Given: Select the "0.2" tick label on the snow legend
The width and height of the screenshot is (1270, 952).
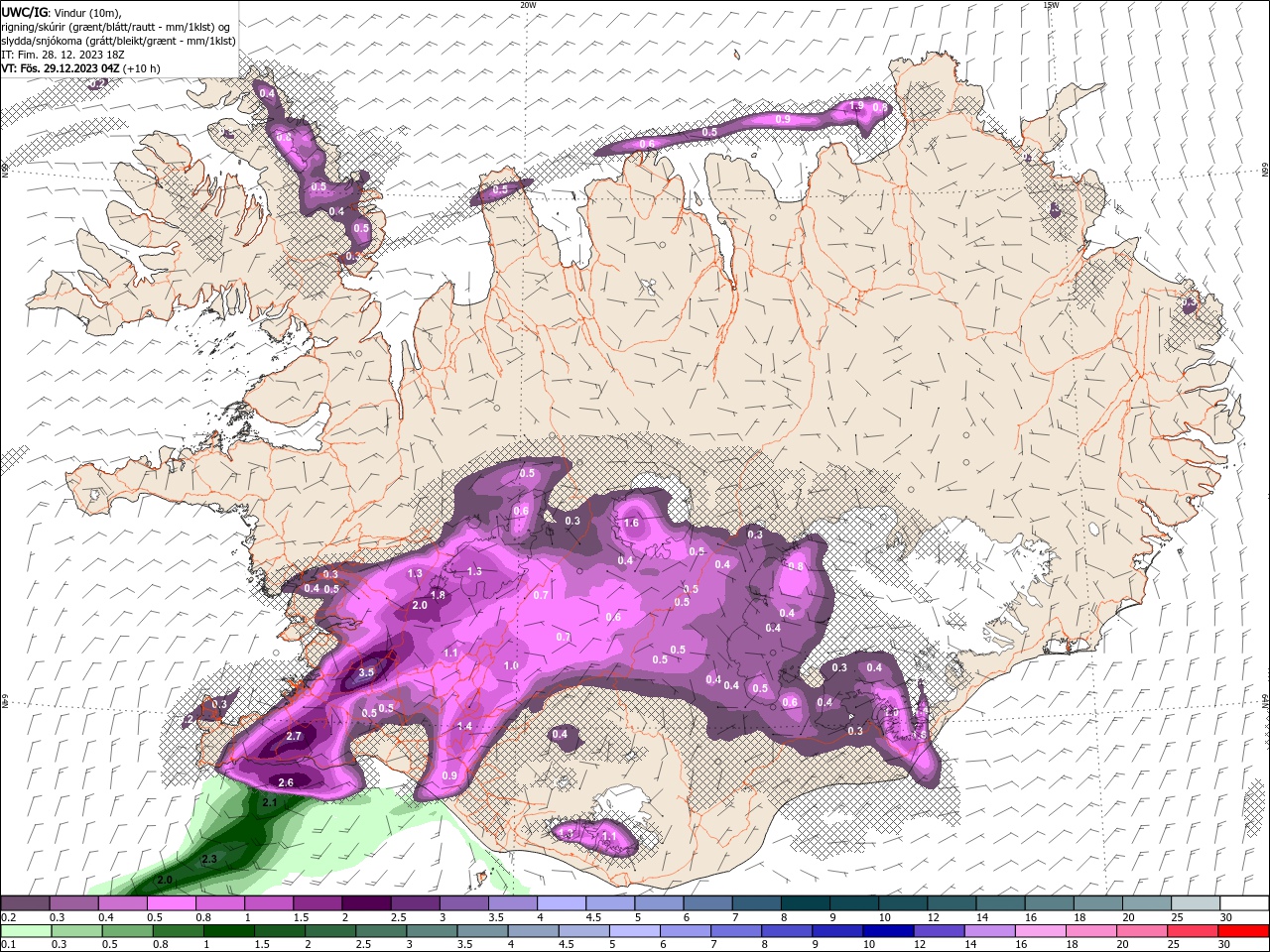Looking at the screenshot, I should click(7, 917).
